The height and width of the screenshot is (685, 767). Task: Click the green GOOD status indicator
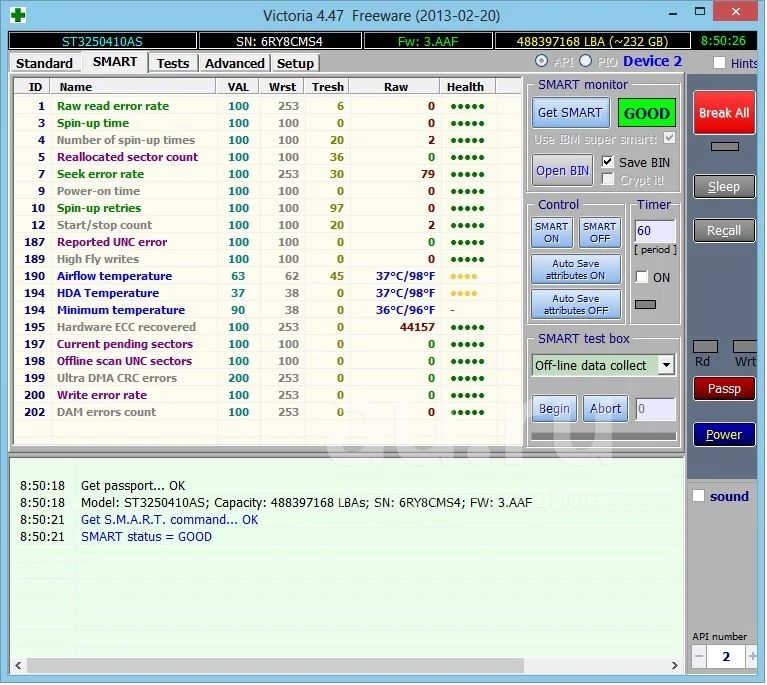click(647, 113)
